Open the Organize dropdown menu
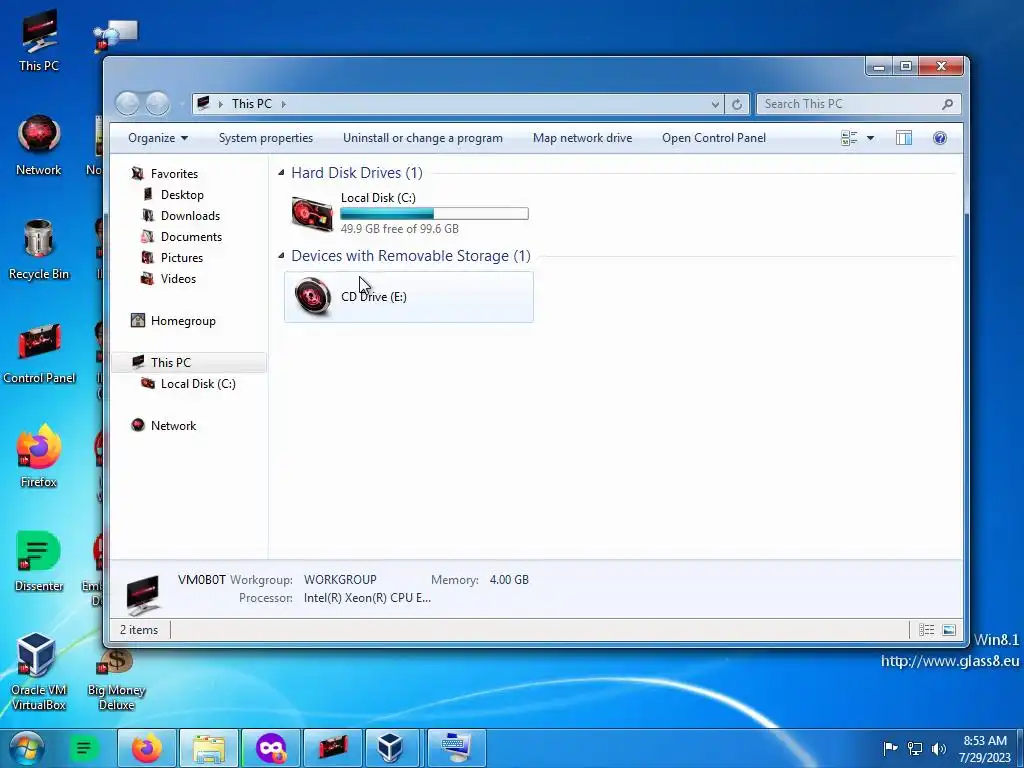 click(x=158, y=138)
